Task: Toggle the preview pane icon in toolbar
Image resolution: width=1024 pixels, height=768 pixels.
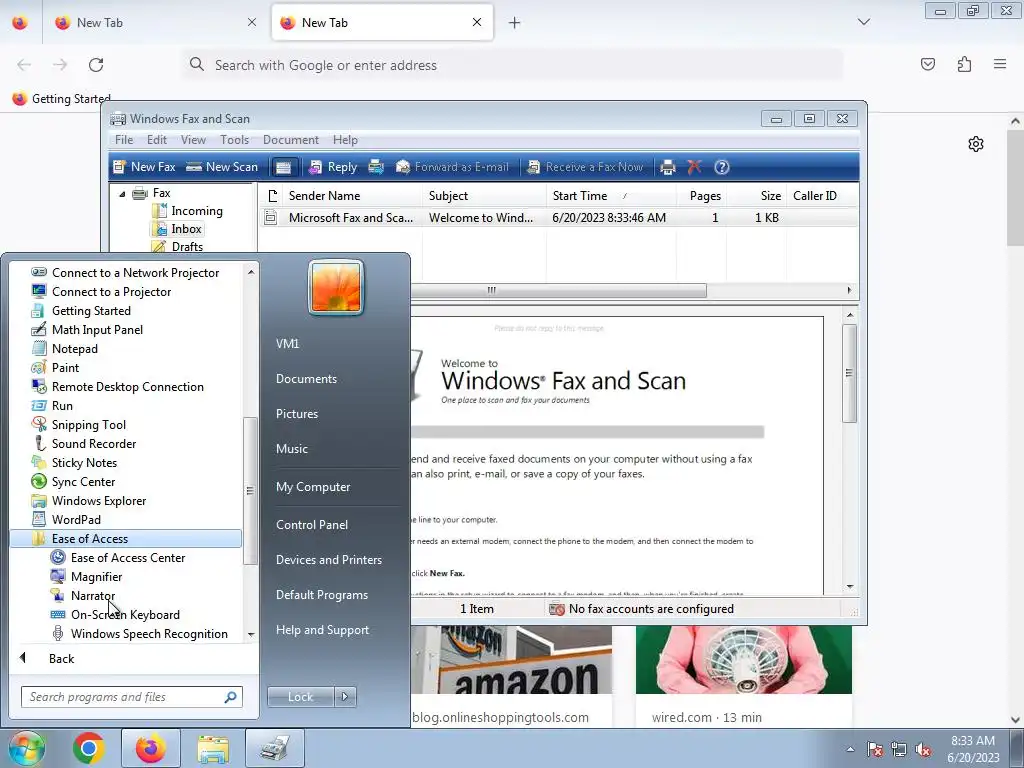Action: (283, 167)
